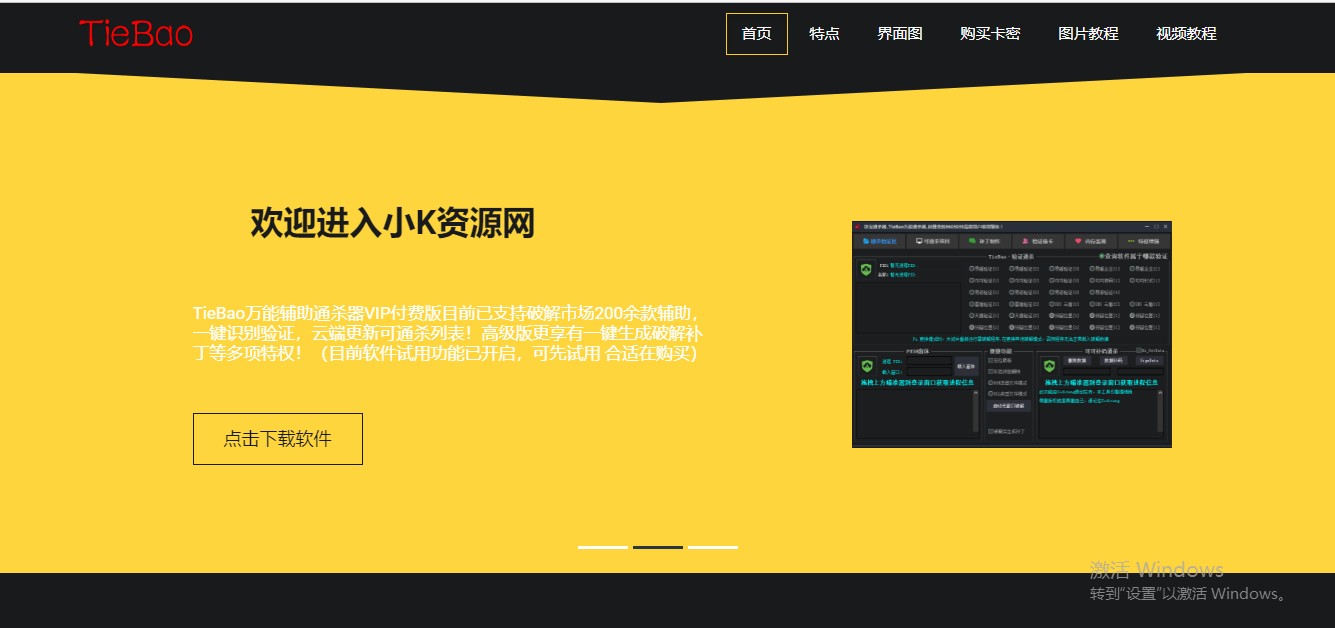The image size is (1335, 628).
Task: Click the green shield icon in the right patch panel
Action: click(x=1047, y=364)
